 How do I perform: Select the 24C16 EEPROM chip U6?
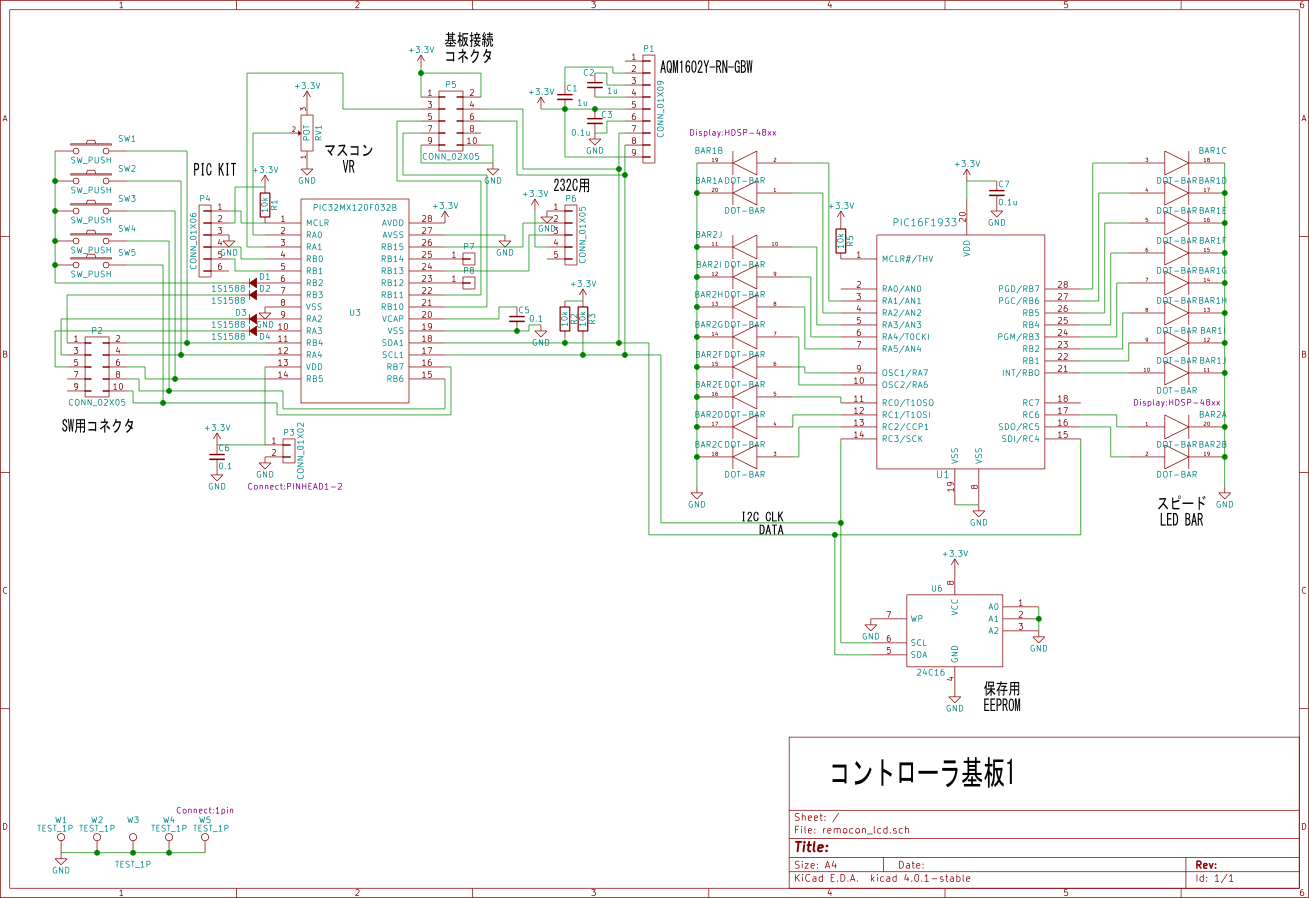click(x=954, y=630)
